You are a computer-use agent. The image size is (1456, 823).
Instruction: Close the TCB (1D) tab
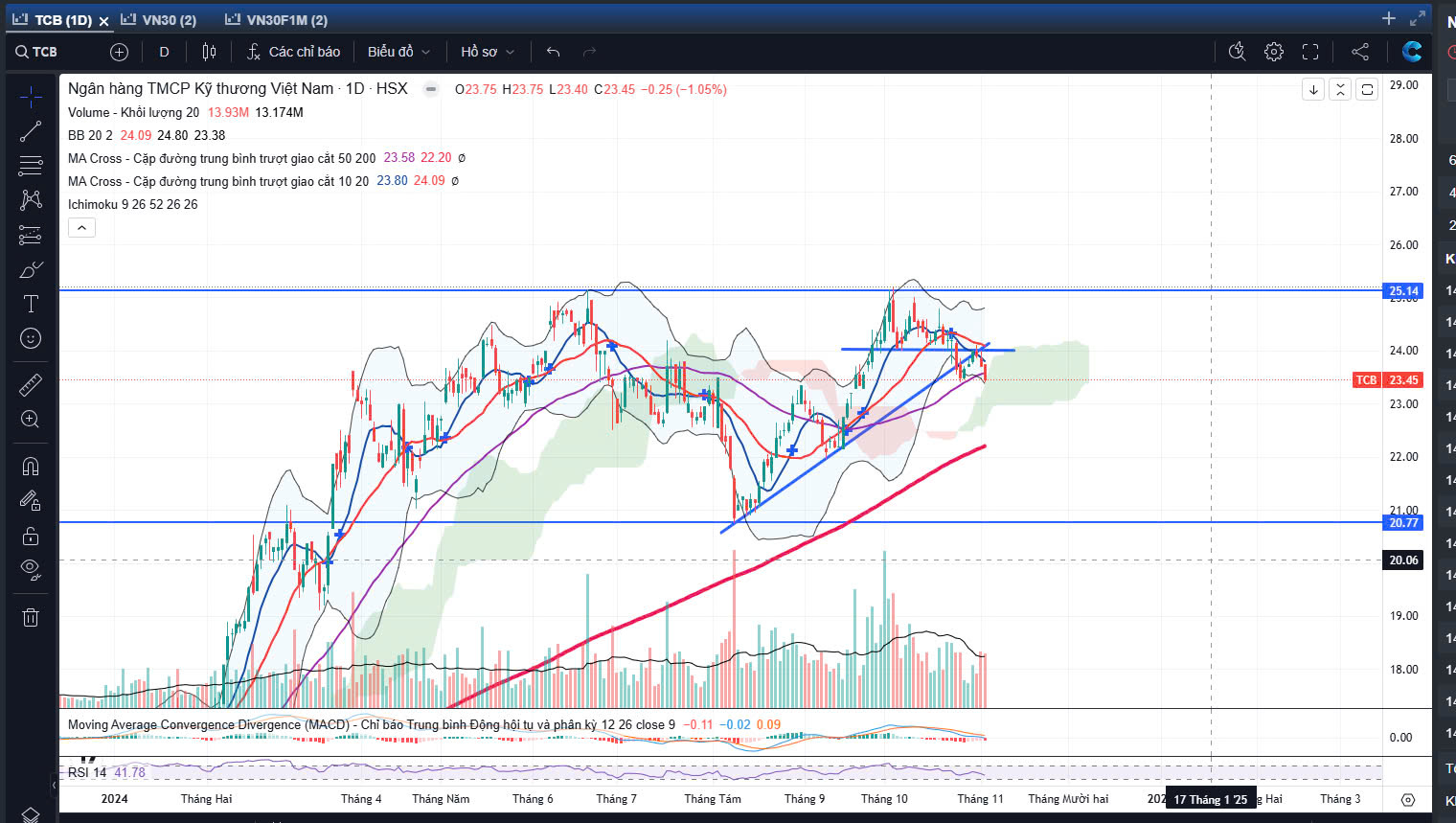(103, 20)
